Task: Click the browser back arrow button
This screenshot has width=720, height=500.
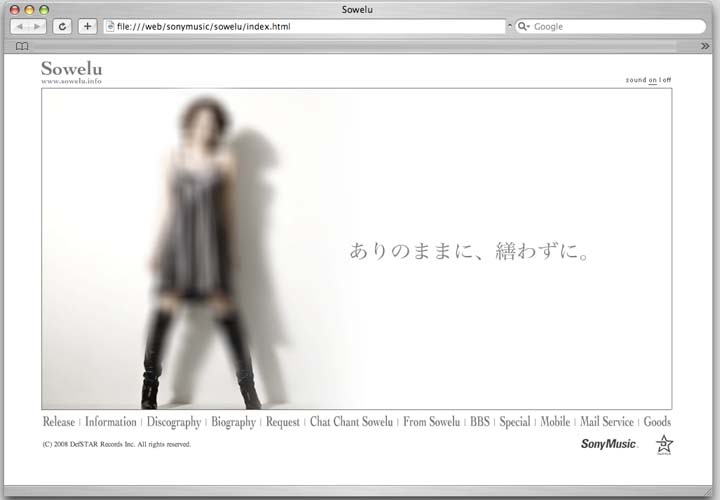Action: [20, 26]
